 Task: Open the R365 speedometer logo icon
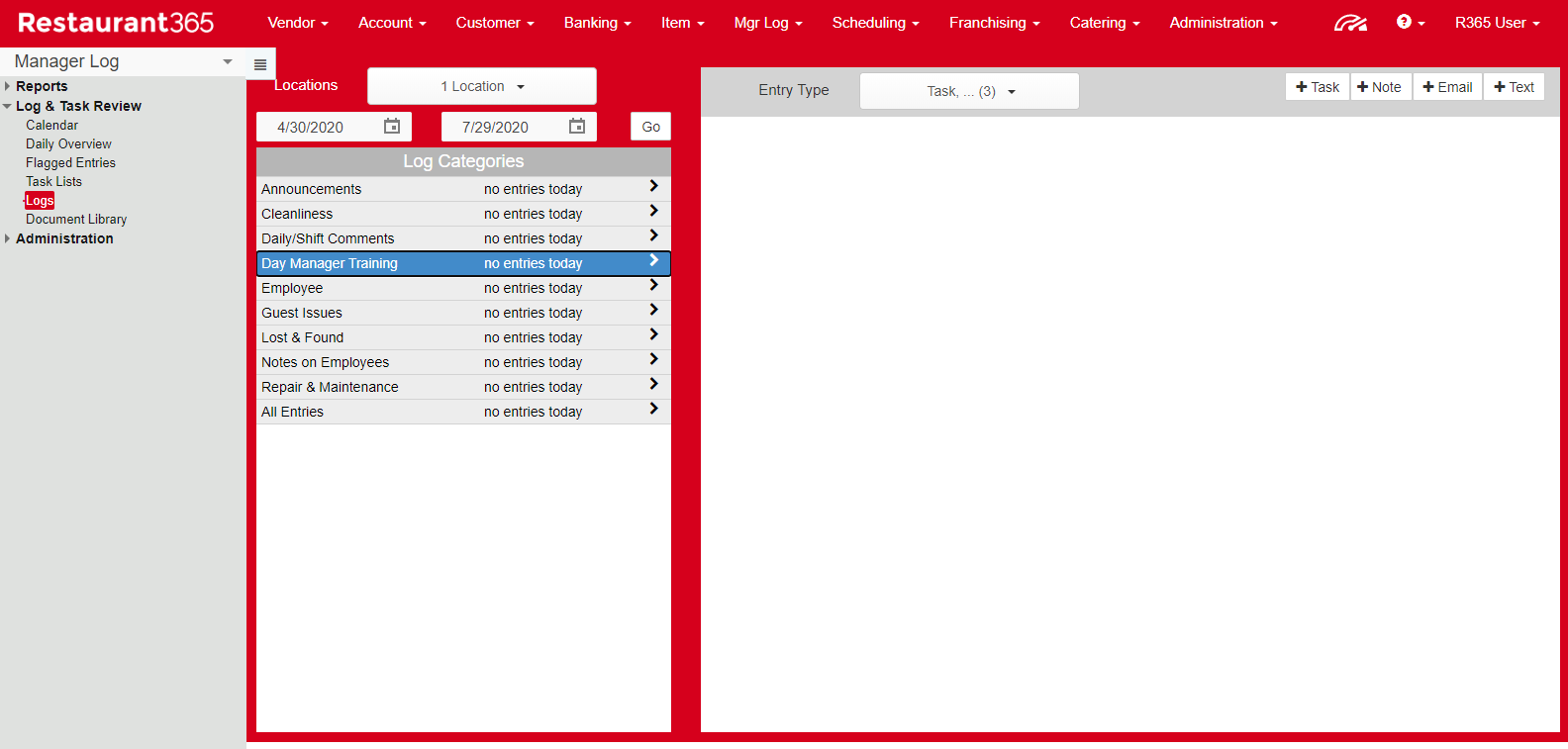(1350, 23)
